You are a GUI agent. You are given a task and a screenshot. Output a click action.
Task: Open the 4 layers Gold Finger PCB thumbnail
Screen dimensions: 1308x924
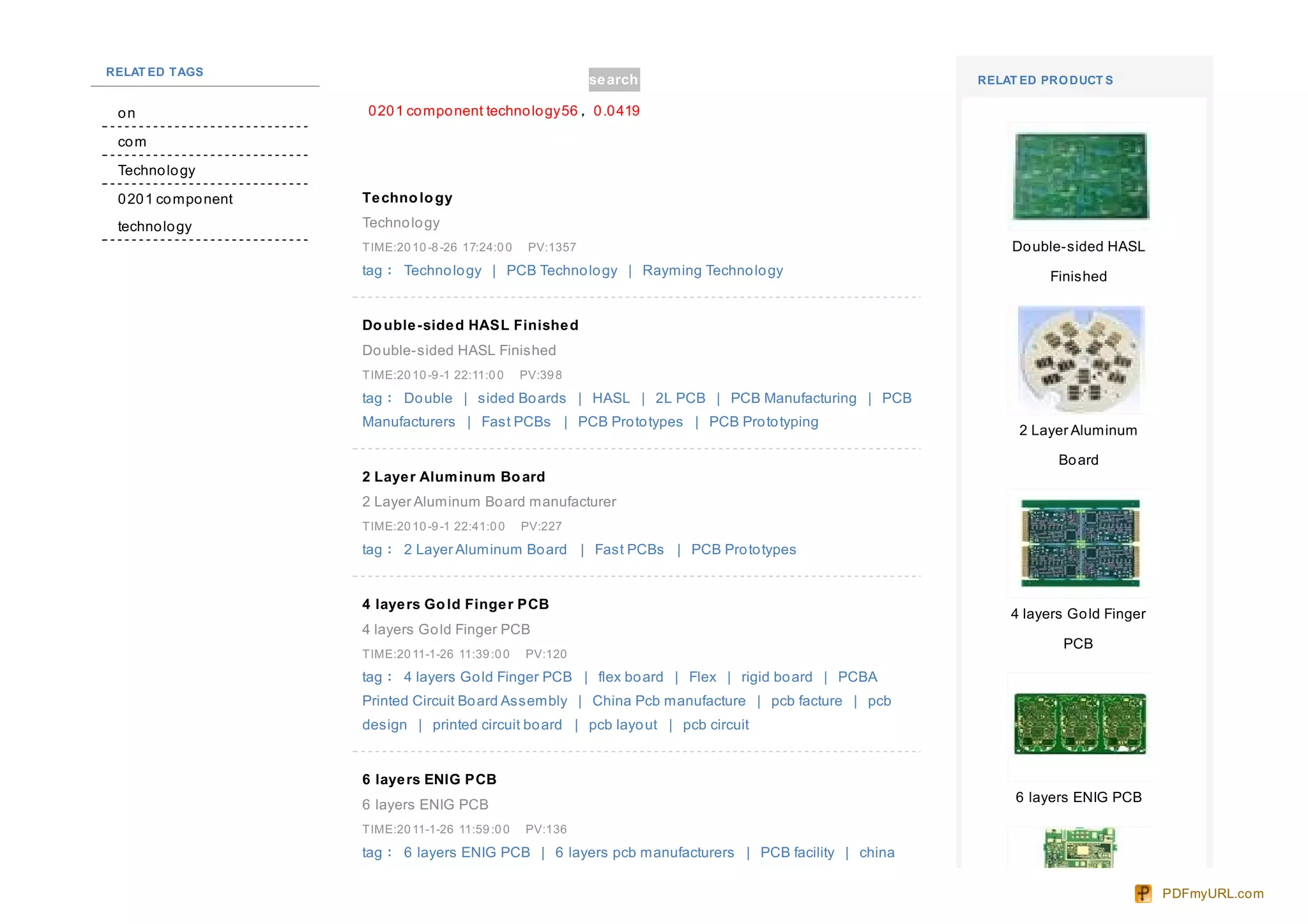click(1081, 543)
